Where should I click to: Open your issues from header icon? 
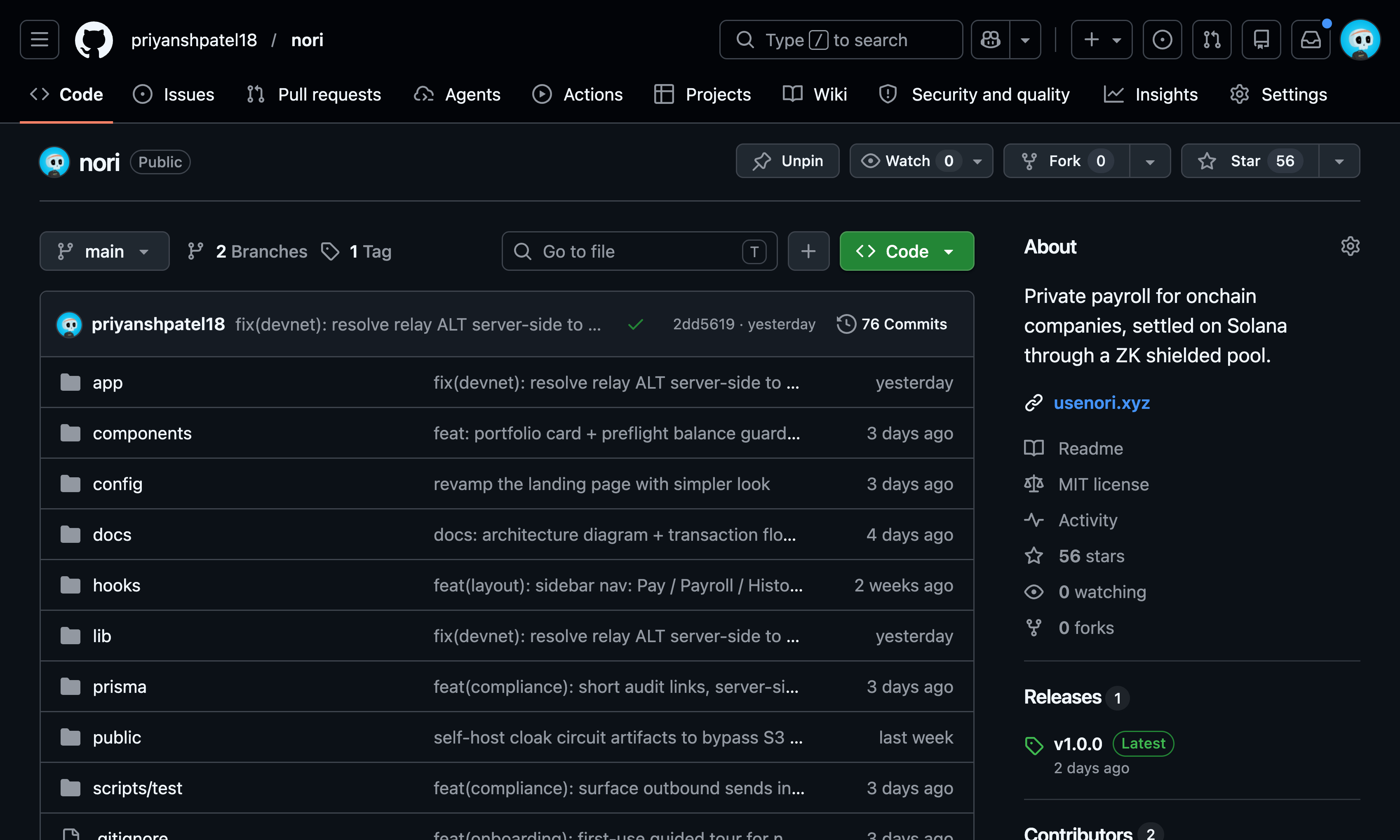coord(1162,40)
